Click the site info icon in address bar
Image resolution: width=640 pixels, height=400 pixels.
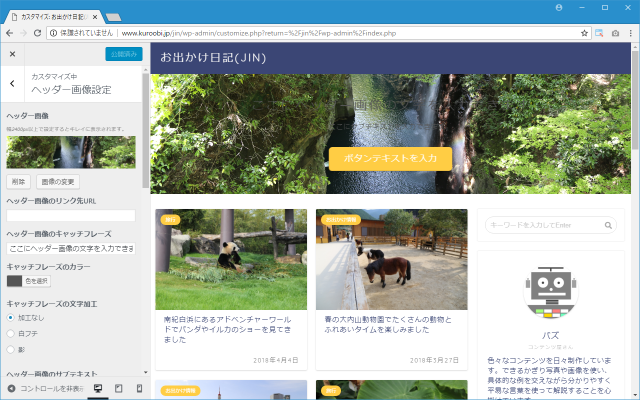[x=53, y=33]
